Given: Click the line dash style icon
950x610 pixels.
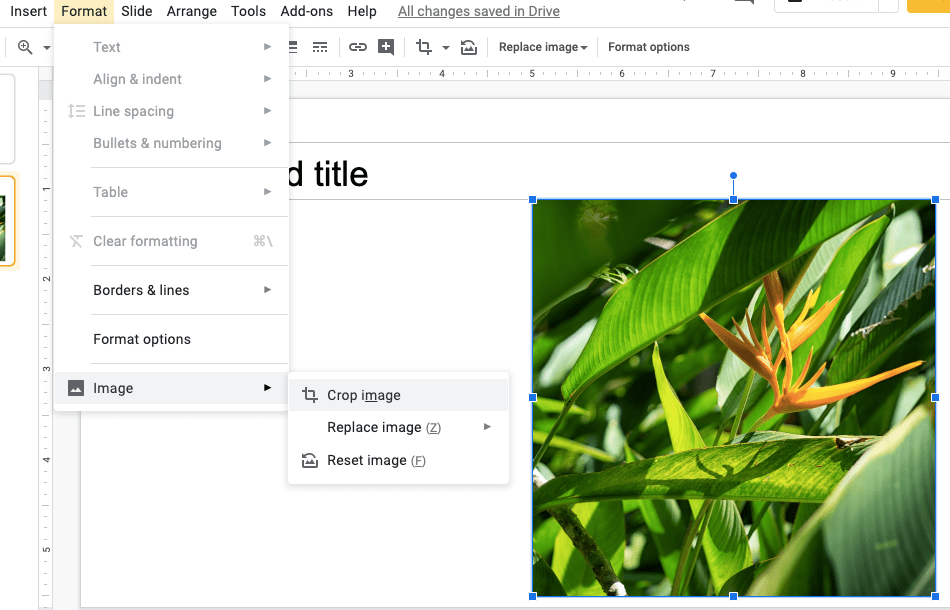Looking at the screenshot, I should (x=320, y=47).
